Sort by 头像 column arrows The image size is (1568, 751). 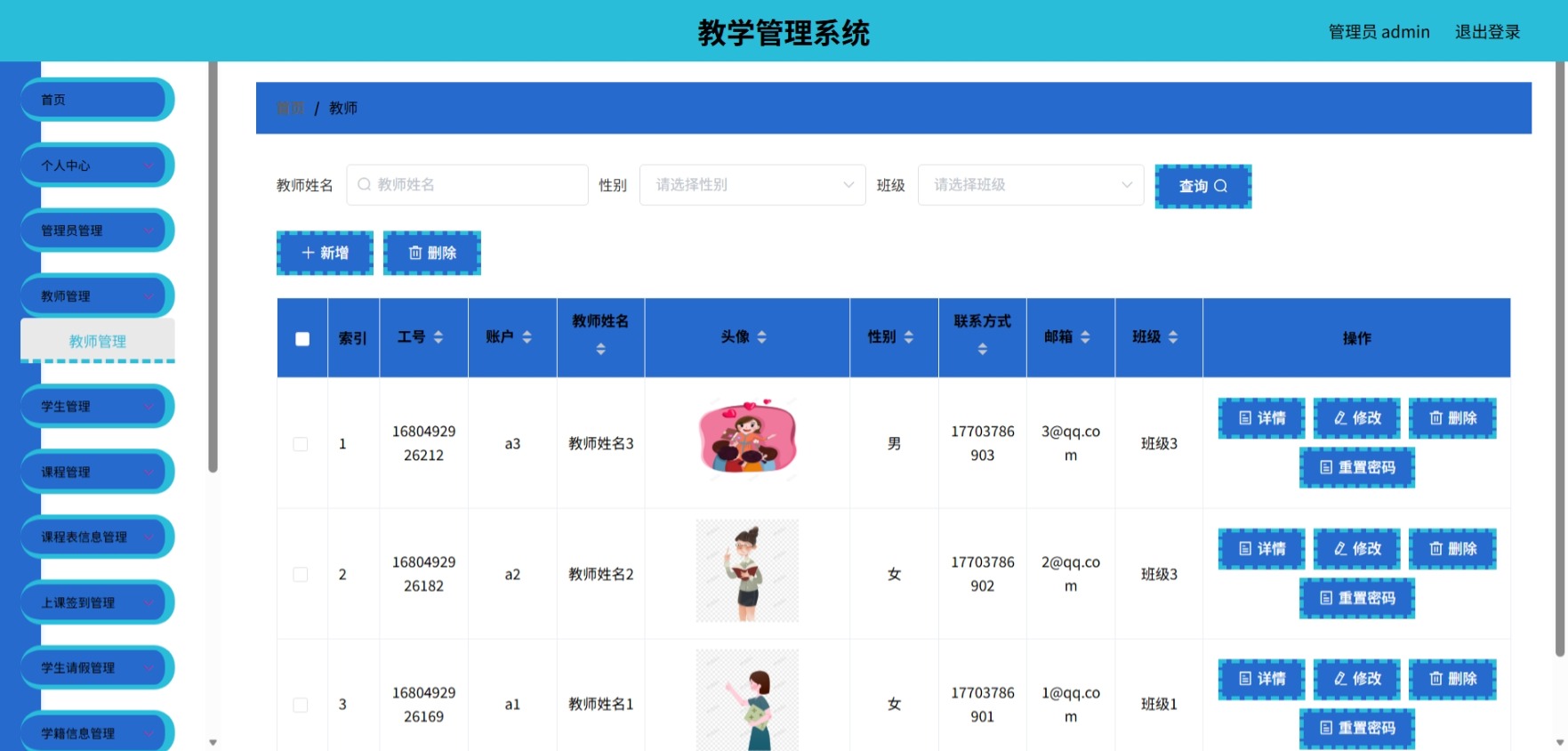tap(762, 337)
